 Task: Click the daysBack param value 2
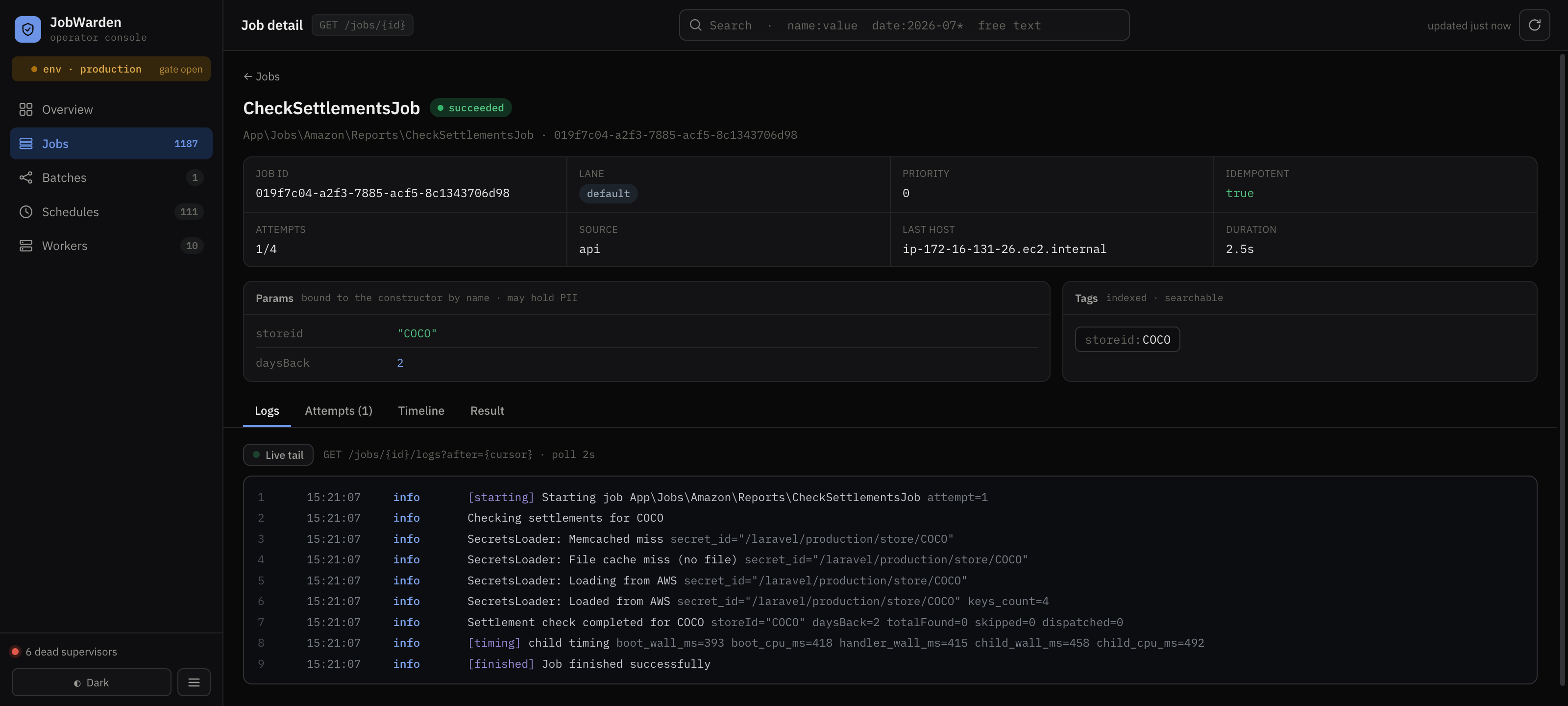[400, 363]
